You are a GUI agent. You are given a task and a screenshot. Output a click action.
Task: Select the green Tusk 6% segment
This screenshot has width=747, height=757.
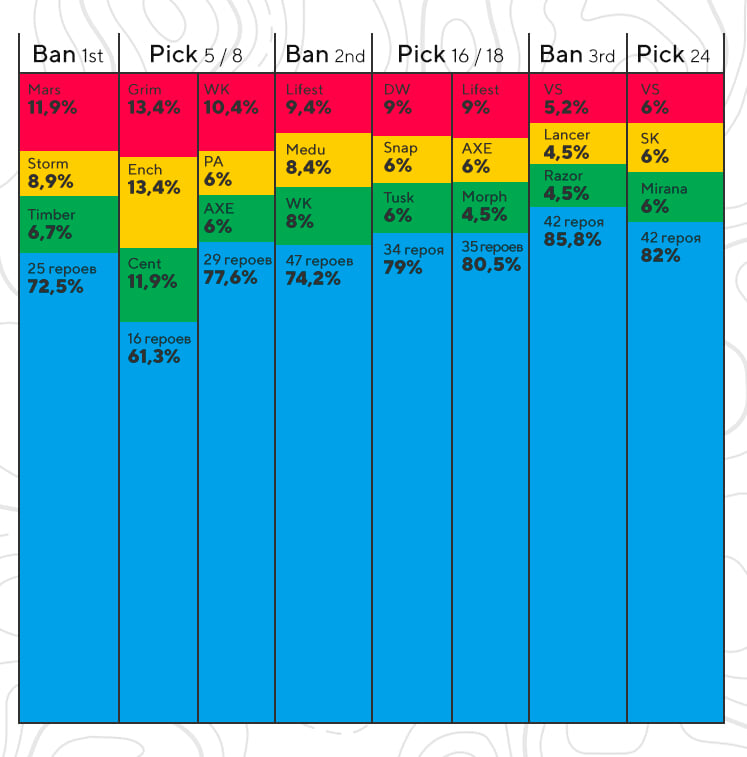[x=412, y=208]
